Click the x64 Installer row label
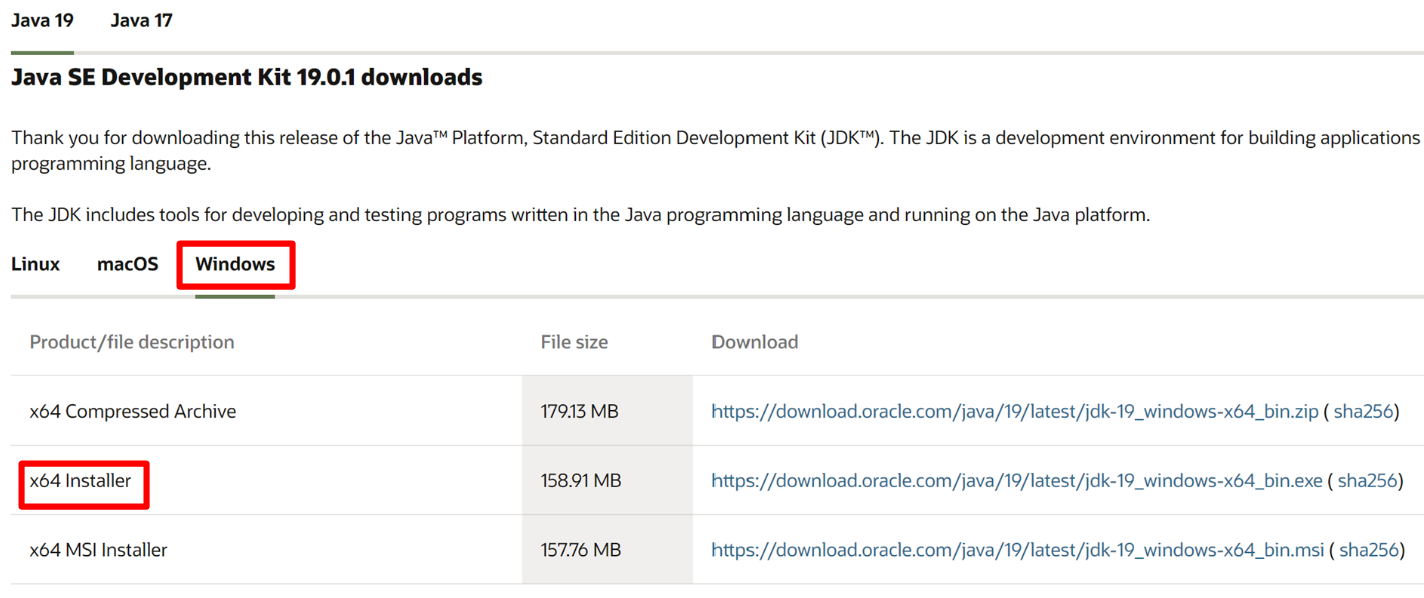1424x598 pixels. [81, 481]
